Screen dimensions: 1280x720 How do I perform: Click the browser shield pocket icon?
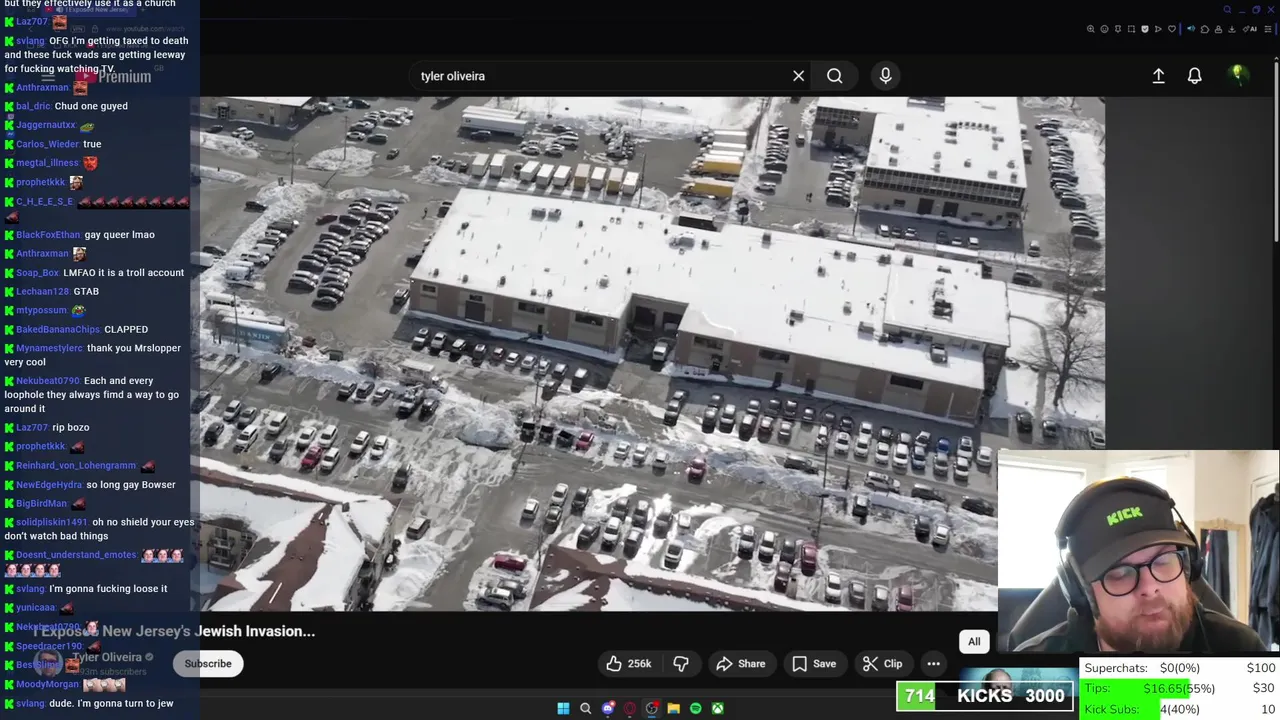tap(1145, 29)
